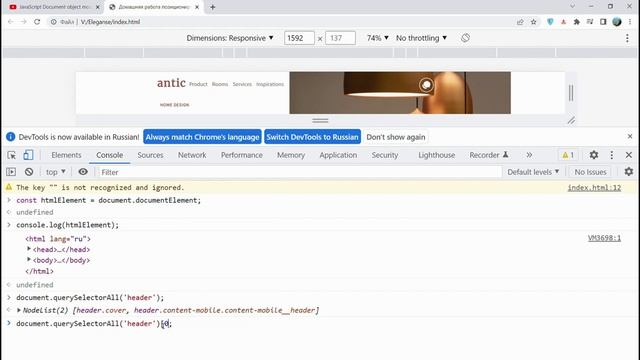
Task: Click Always match Chrome's language
Action: (x=202, y=137)
